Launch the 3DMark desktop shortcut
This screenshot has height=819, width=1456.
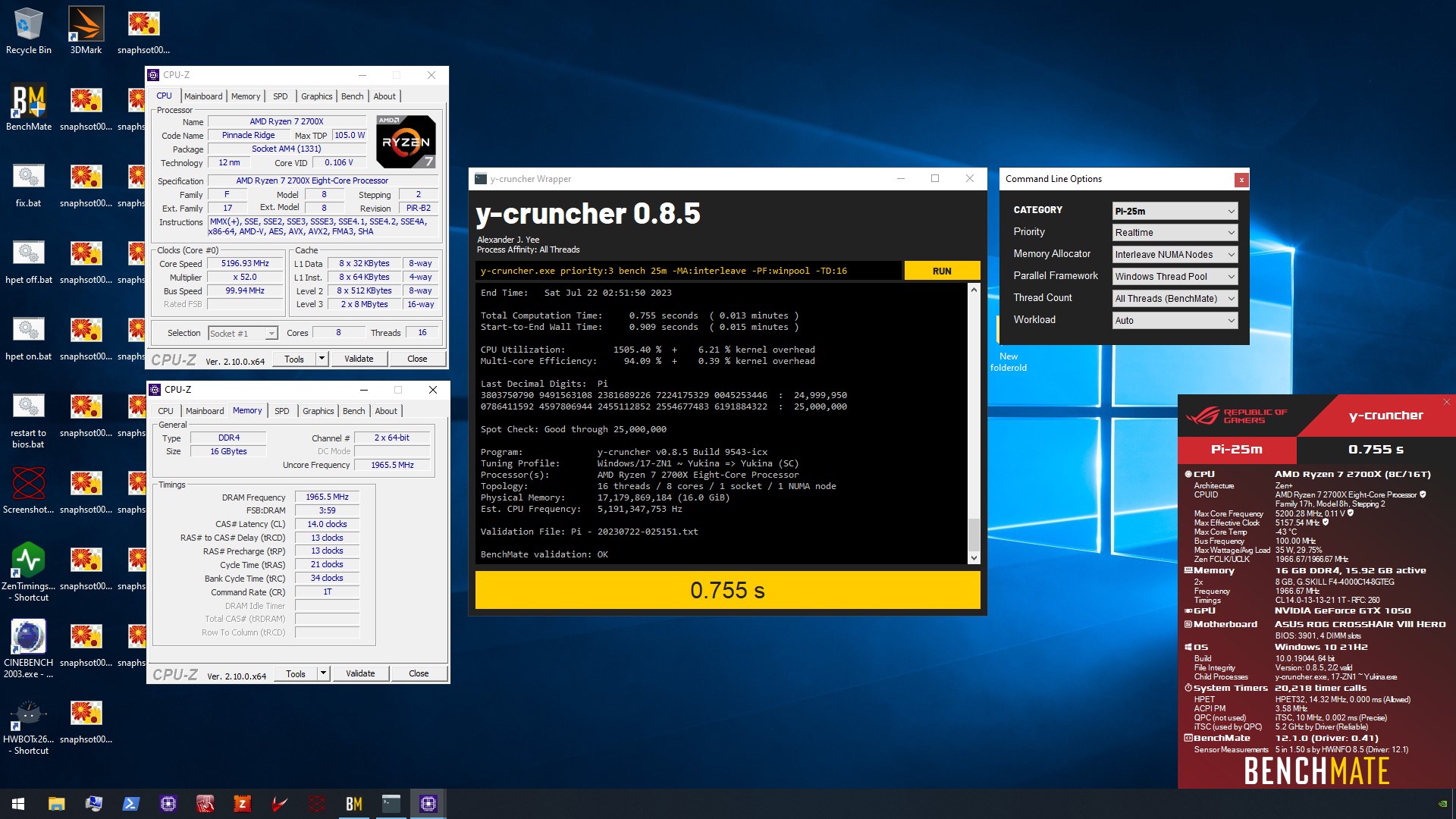coord(86,30)
